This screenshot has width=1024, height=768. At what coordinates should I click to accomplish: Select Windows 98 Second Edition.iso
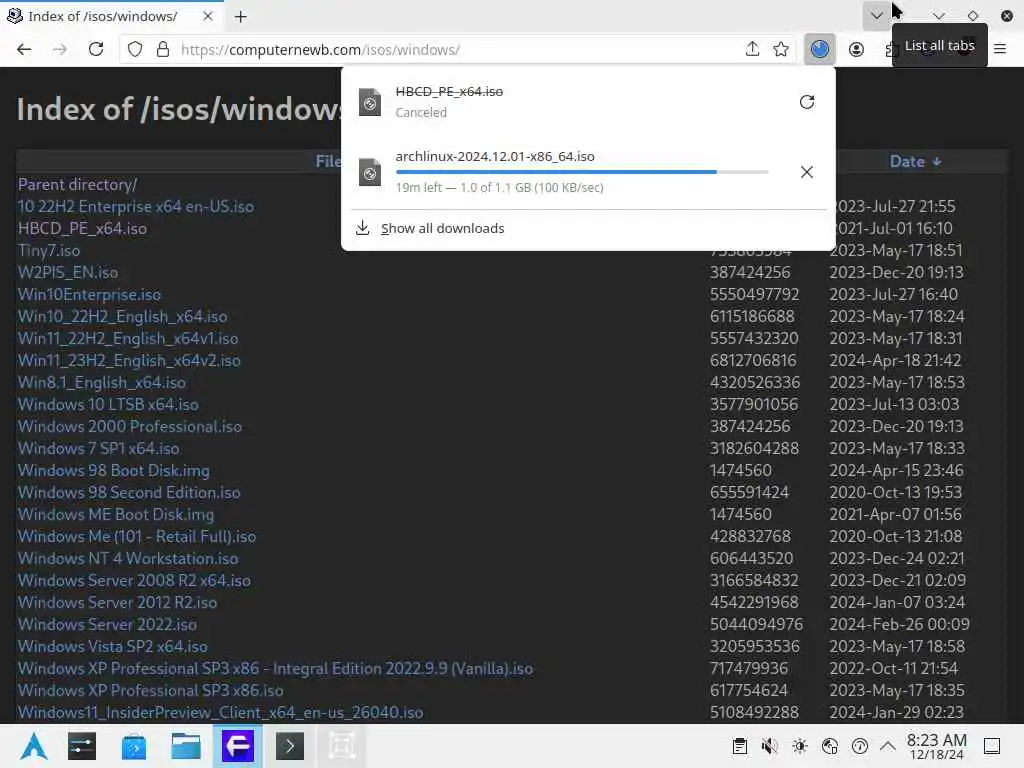[129, 492]
